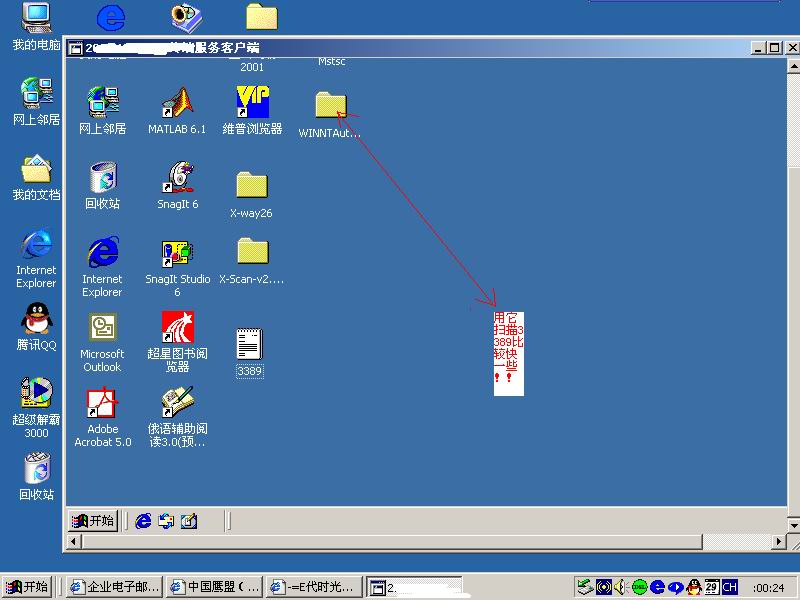Launch 腾讯QQ on local desktop
The image size is (800, 600).
pyautogui.click(x=37, y=319)
